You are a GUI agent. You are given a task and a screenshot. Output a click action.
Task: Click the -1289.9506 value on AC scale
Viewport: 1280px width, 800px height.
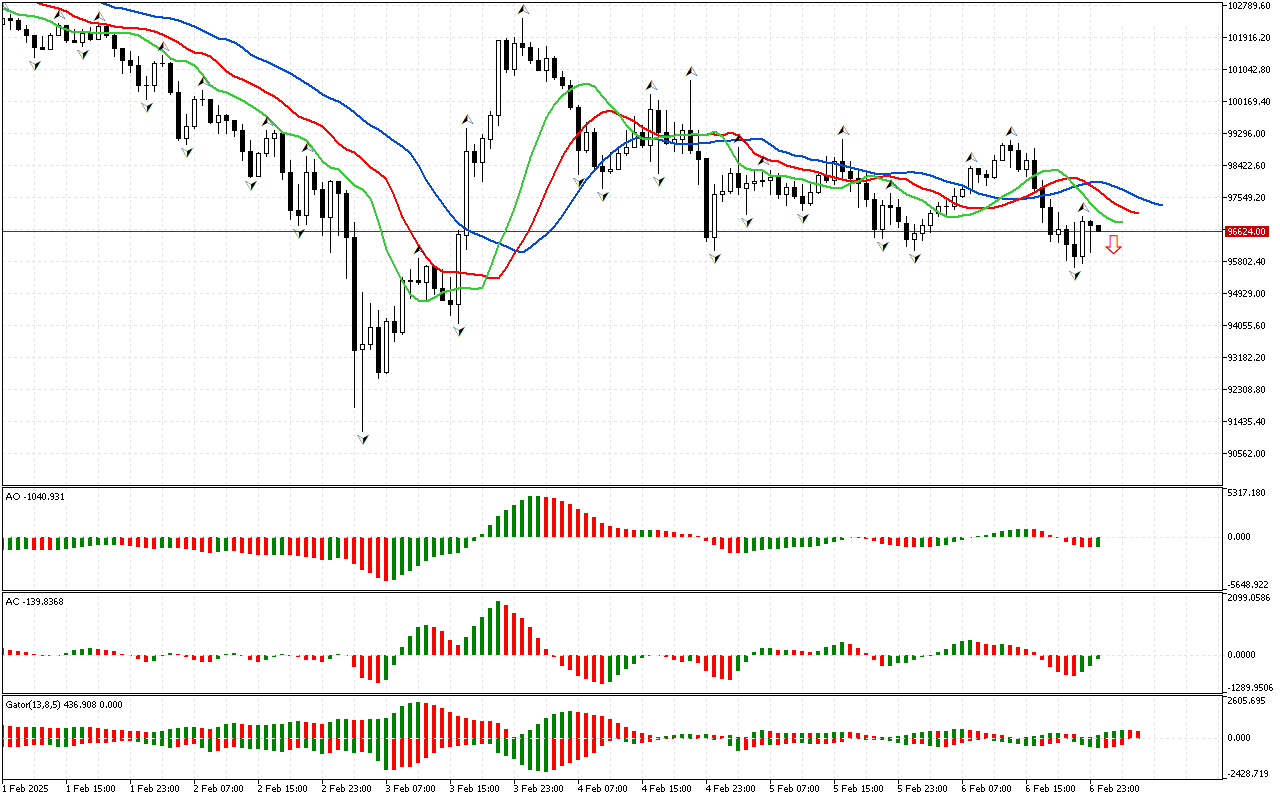(x=1250, y=688)
